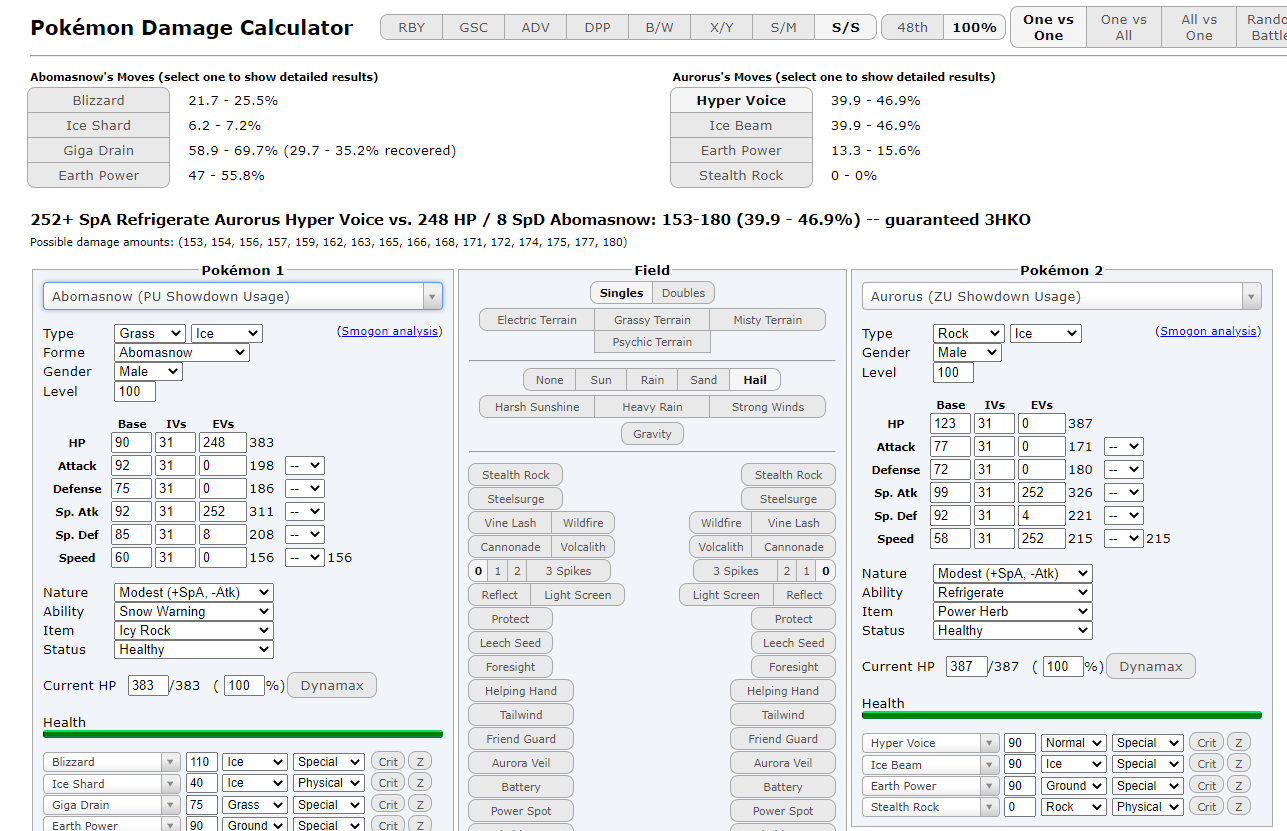Edit Abomasnow's Current HP field
1287x831 pixels.
pos(148,685)
